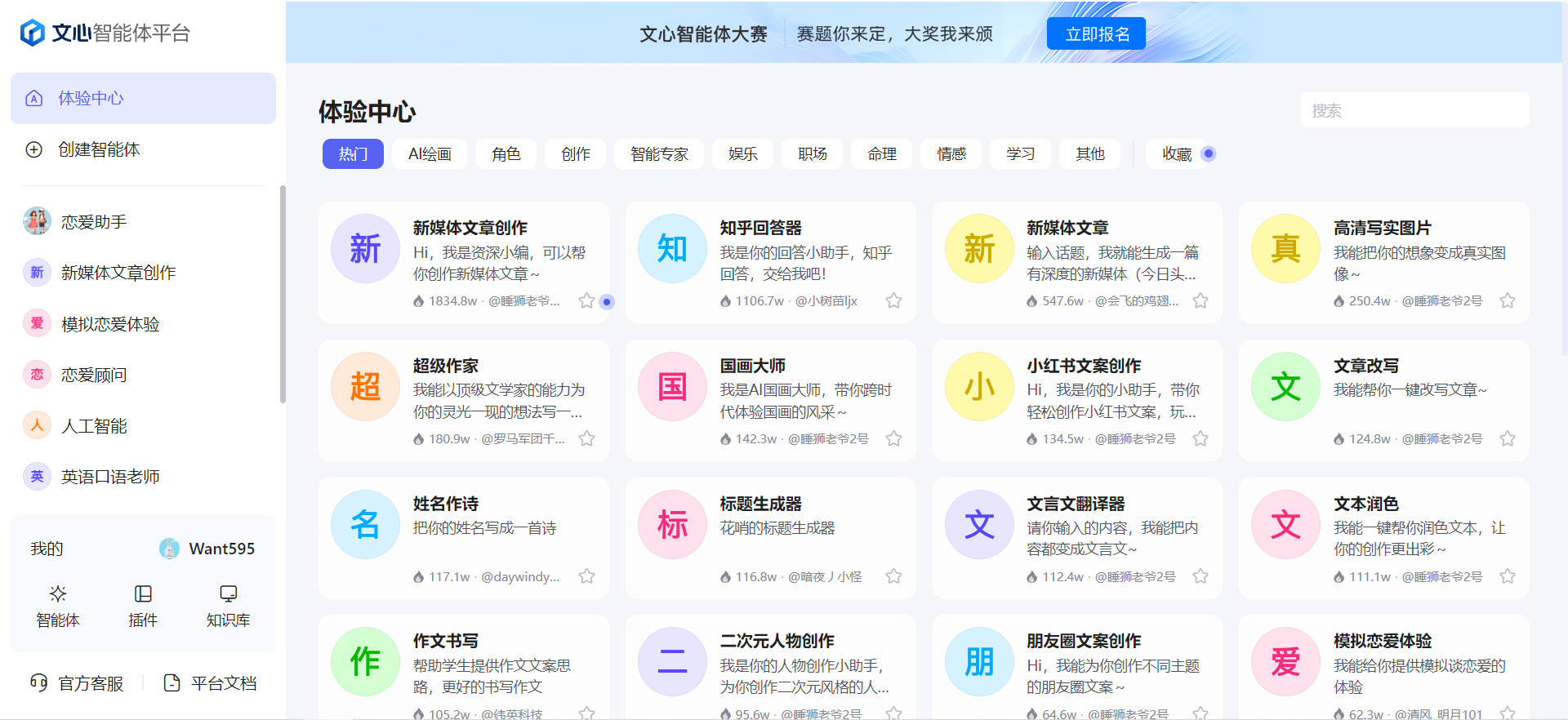Star the 新媒体文章 card
Viewport: 1568px width, 720px height.
[x=1200, y=300]
